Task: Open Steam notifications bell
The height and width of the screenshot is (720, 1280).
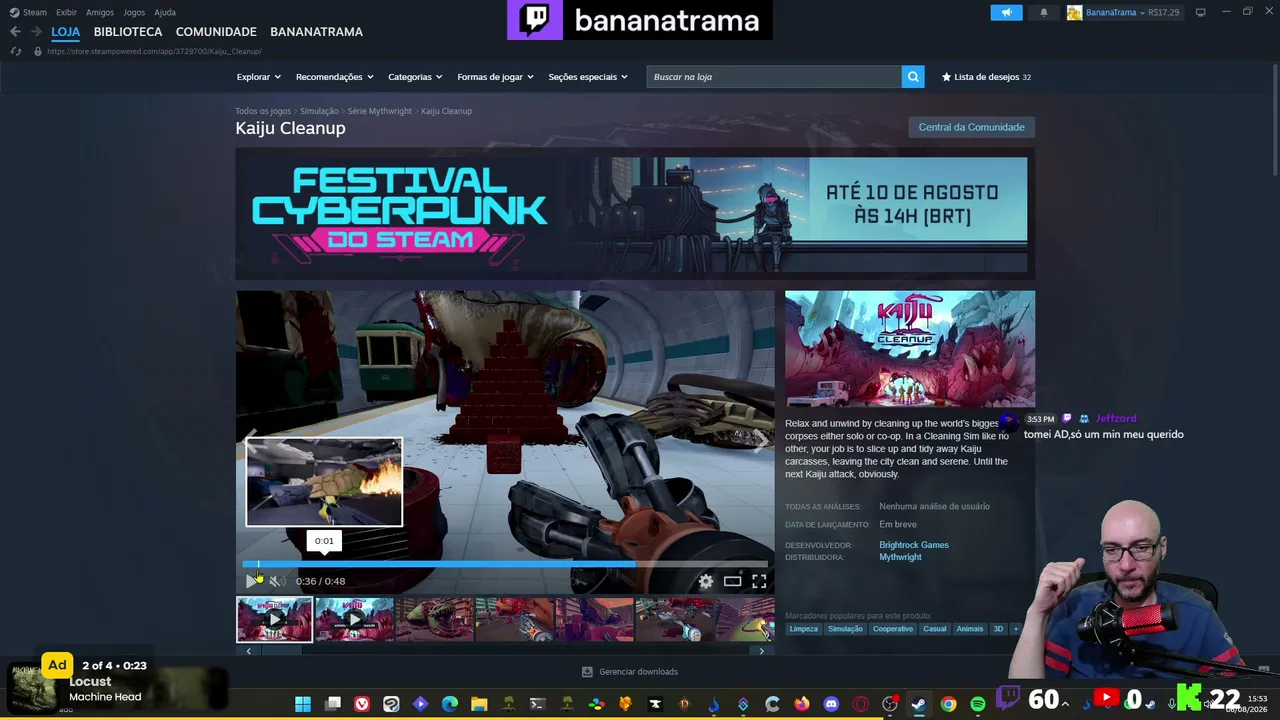Action: click(x=1044, y=12)
